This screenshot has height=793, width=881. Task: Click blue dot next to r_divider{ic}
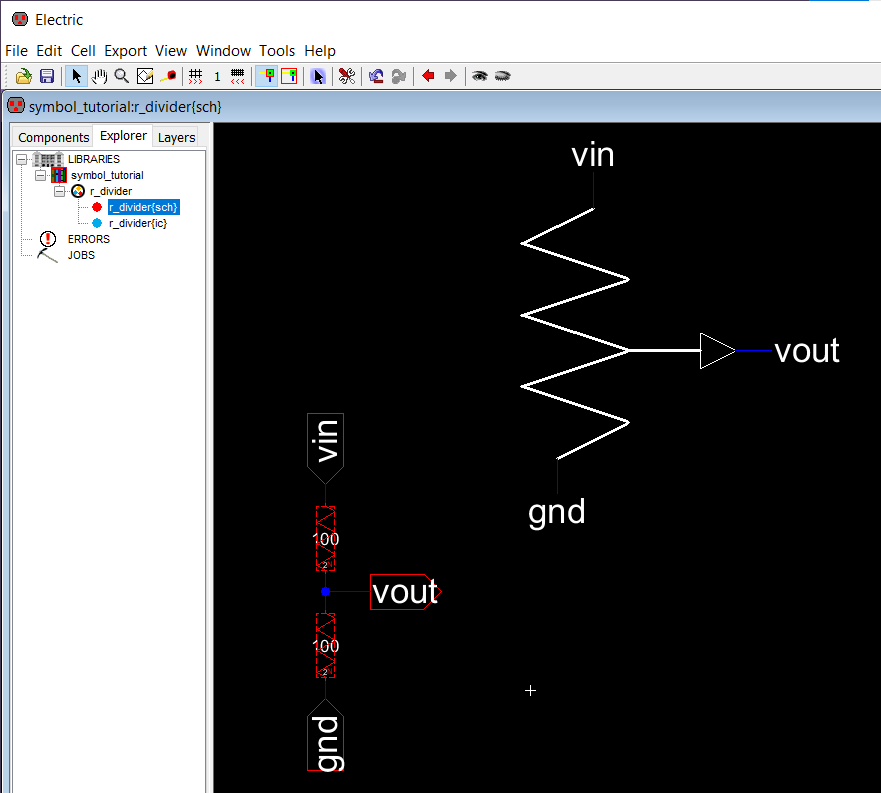pyautogui.click(x=97, y=223)
